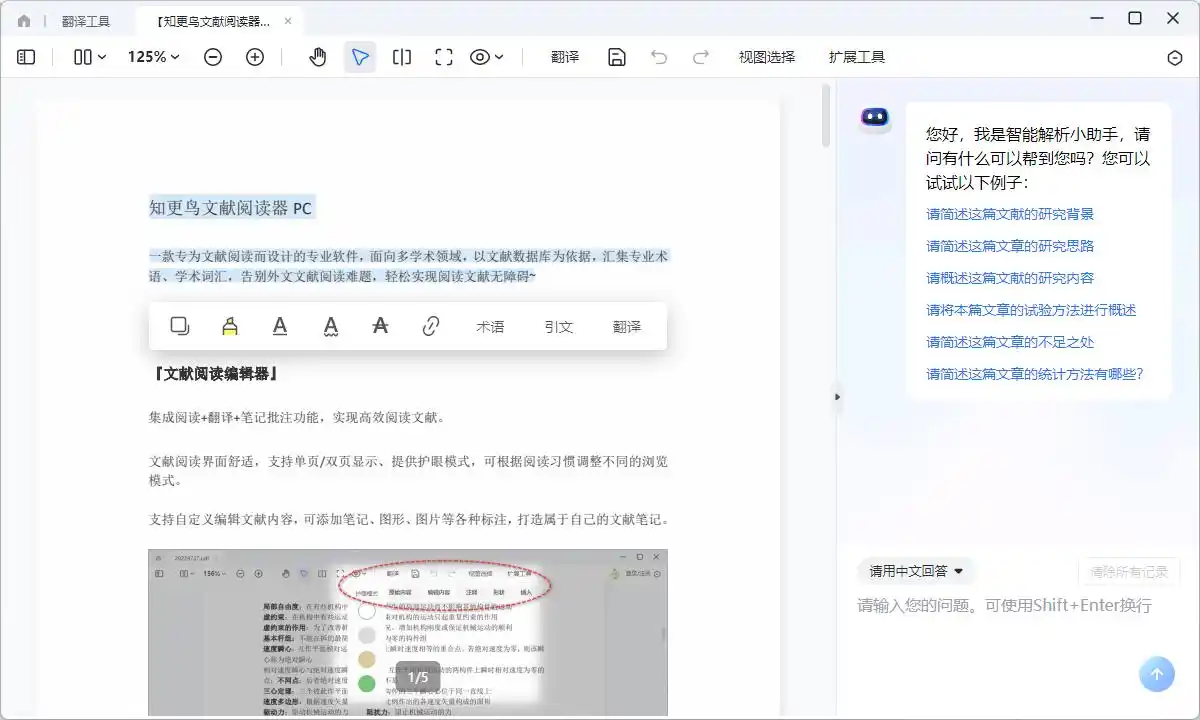Viewport: 1200px width, 720px height.
Task: Select the text selection pointer tool
Action: tap(360, 57)
